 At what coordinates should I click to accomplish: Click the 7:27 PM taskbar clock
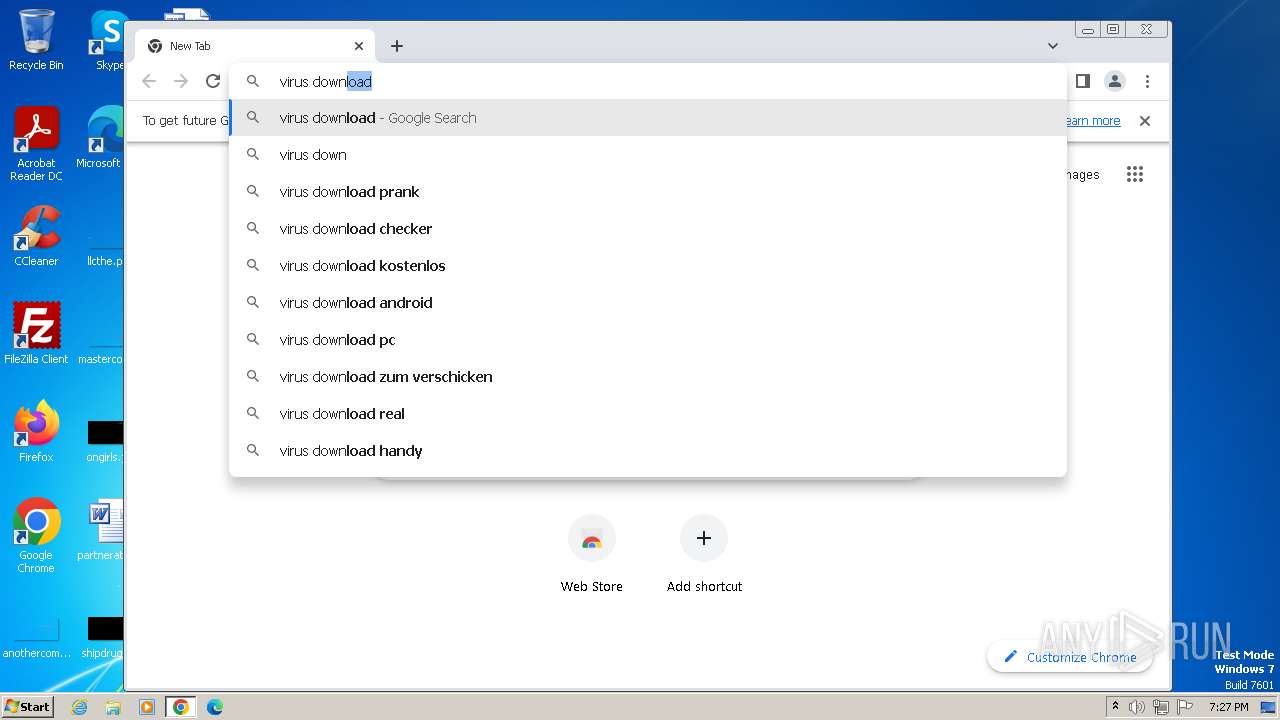tap(1228, 707)
